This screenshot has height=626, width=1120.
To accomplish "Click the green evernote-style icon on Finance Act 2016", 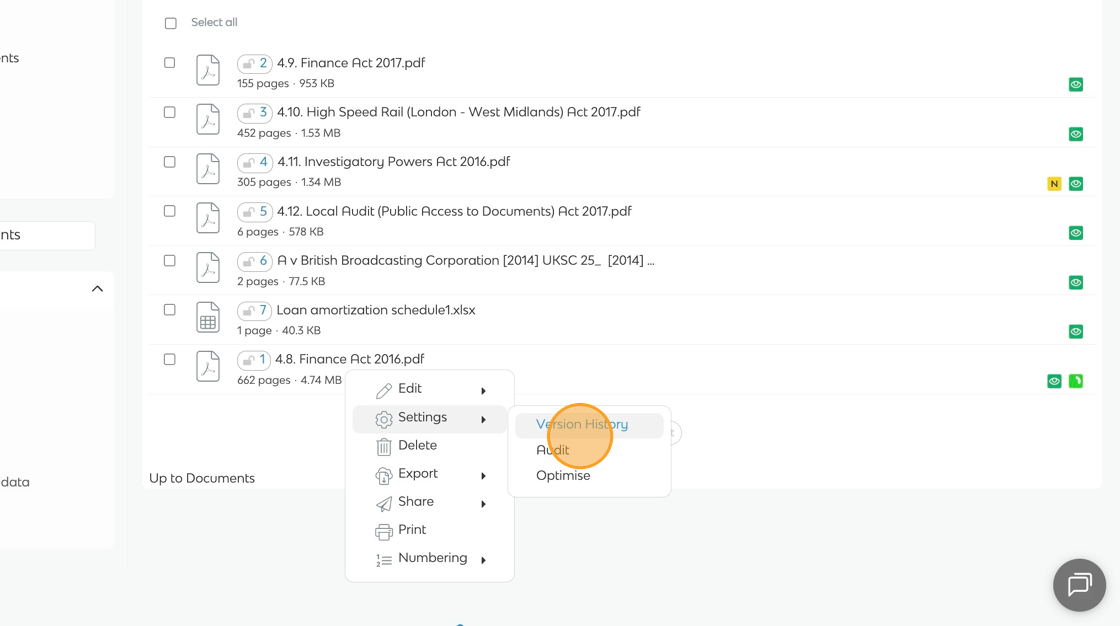I will tap(1076, 381).
